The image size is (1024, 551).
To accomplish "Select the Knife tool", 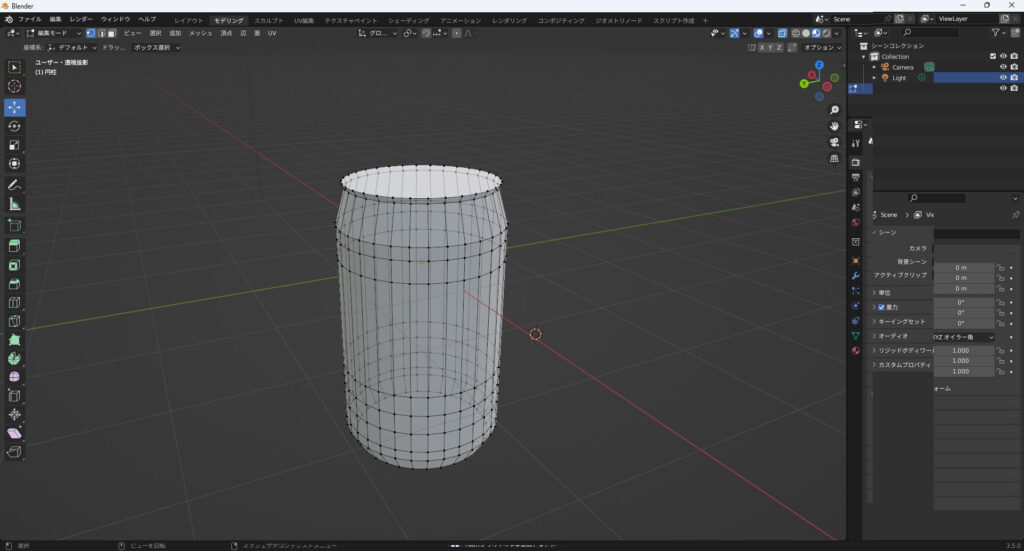I will [14, 321].
